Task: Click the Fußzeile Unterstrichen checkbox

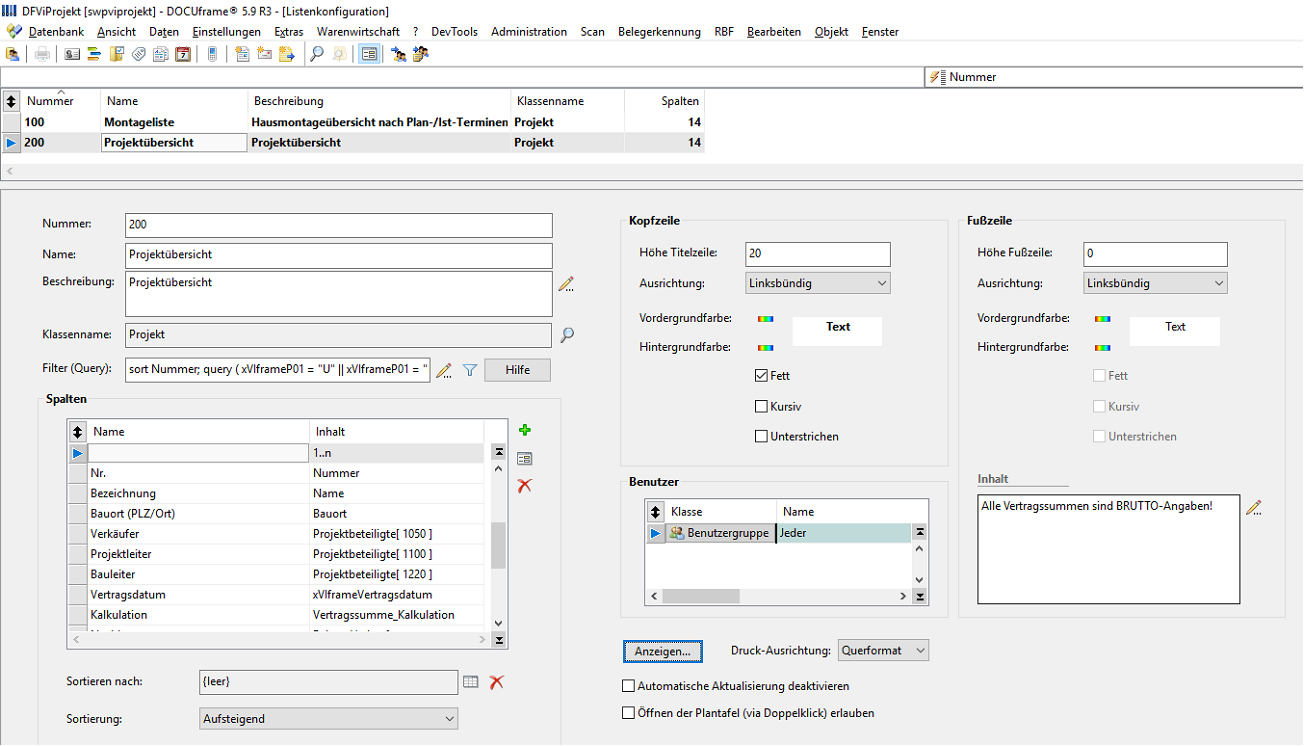Action: tap(1099, 437)
